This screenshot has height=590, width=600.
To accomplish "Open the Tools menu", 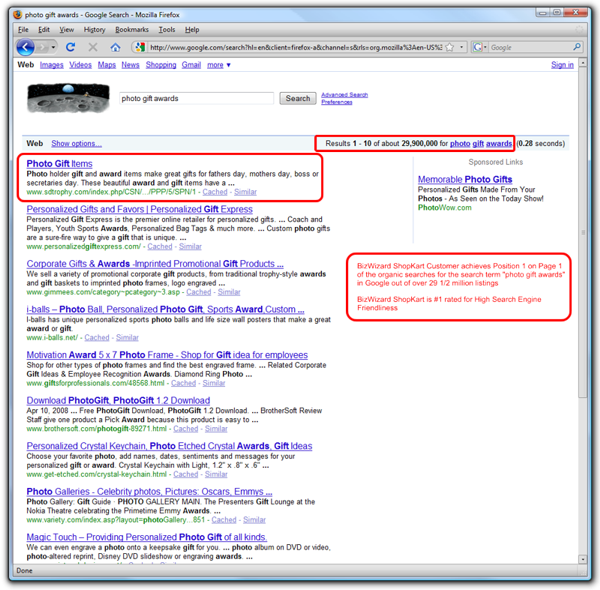I will point(167,30).
